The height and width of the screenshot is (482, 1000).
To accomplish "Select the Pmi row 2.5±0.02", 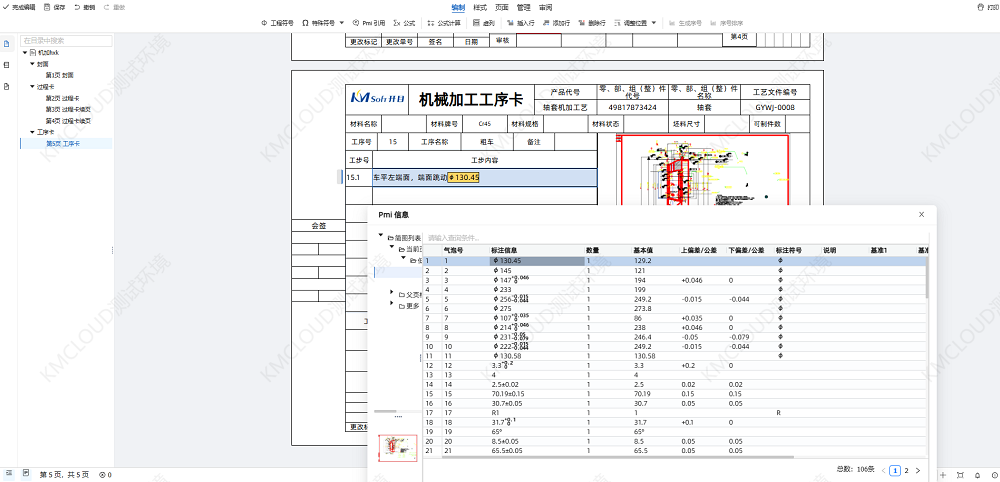I will [675, 384].
